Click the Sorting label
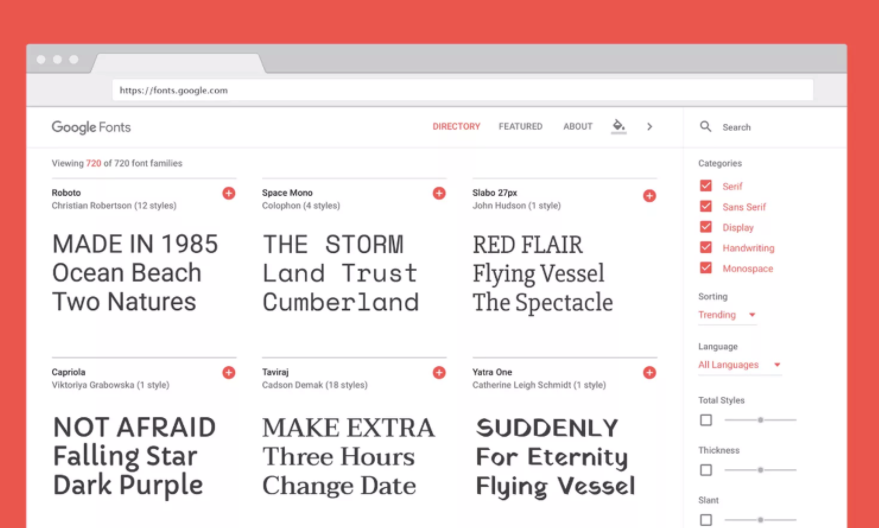Image resolution: width=879 pixels, height=528 pixels. tap(713, 297)
